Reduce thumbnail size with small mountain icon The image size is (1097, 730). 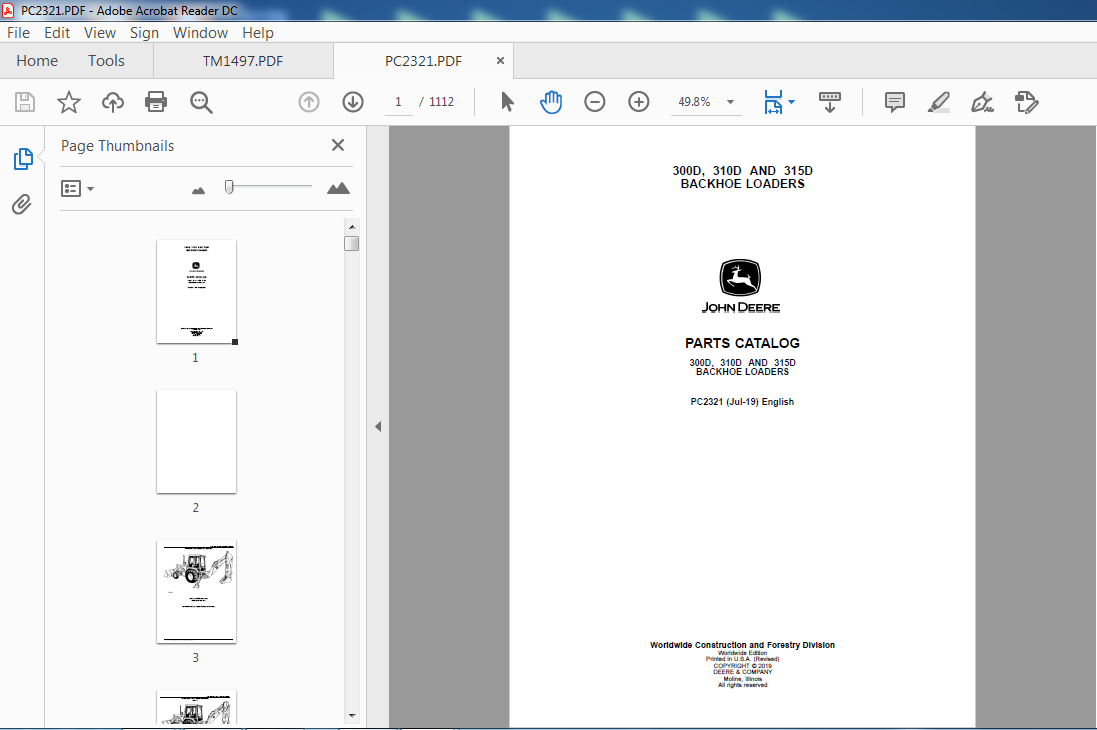click(x=199, y=190)
